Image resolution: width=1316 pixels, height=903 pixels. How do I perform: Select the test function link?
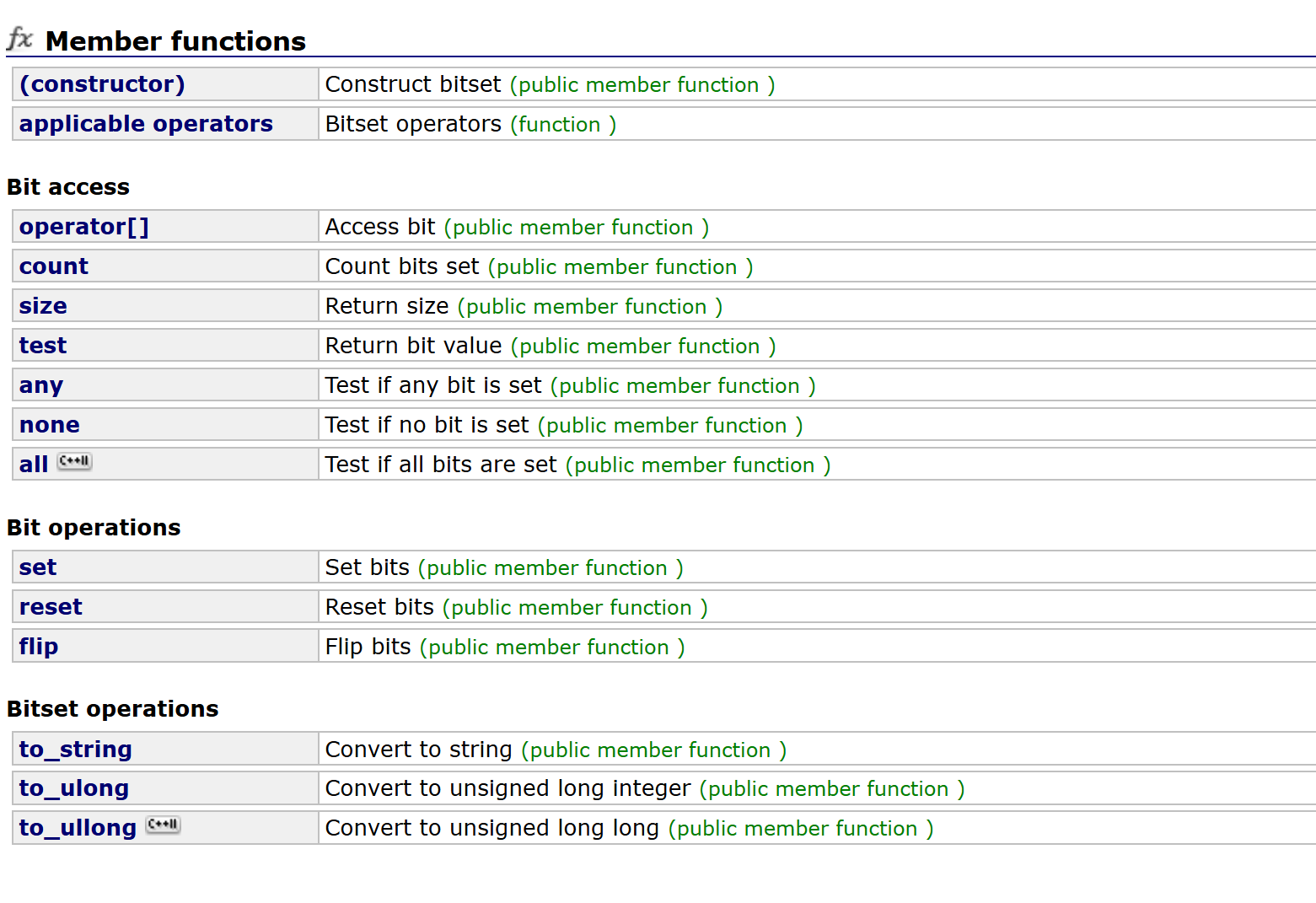pos(43,346)
